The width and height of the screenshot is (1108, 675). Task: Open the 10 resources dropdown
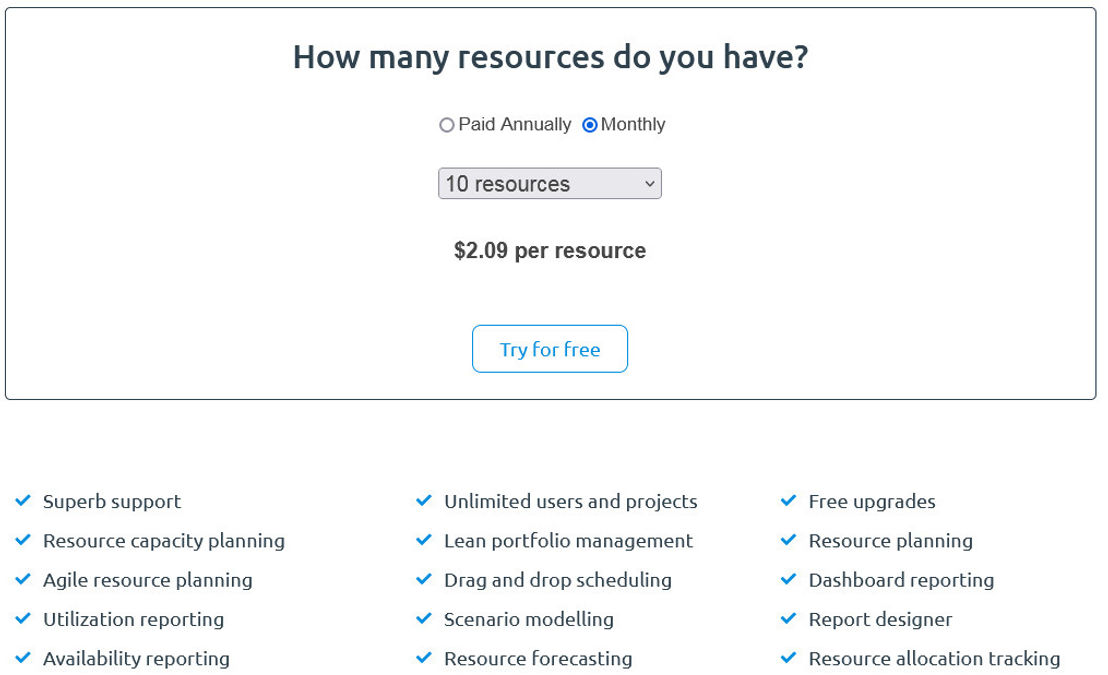[550, 184]
